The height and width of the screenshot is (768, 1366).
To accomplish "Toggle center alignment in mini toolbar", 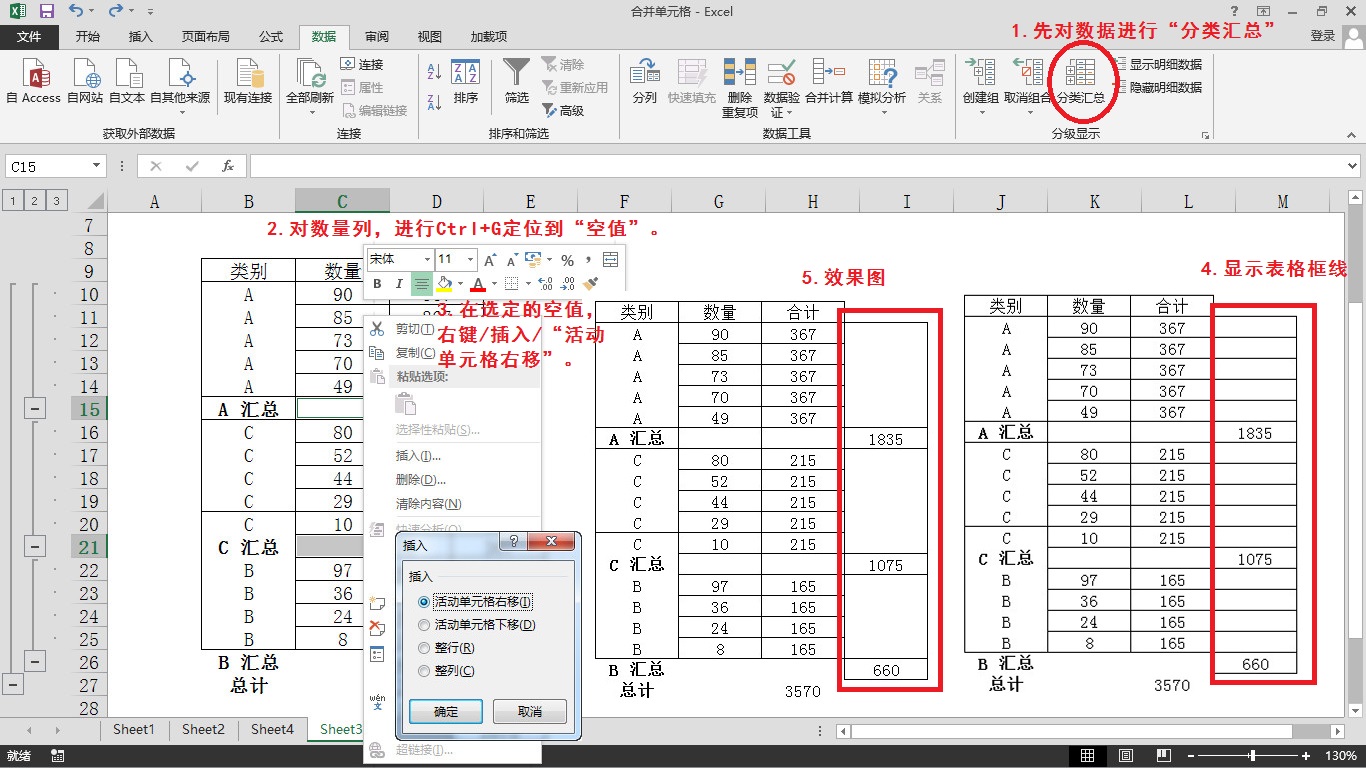I will click(422, 284).
